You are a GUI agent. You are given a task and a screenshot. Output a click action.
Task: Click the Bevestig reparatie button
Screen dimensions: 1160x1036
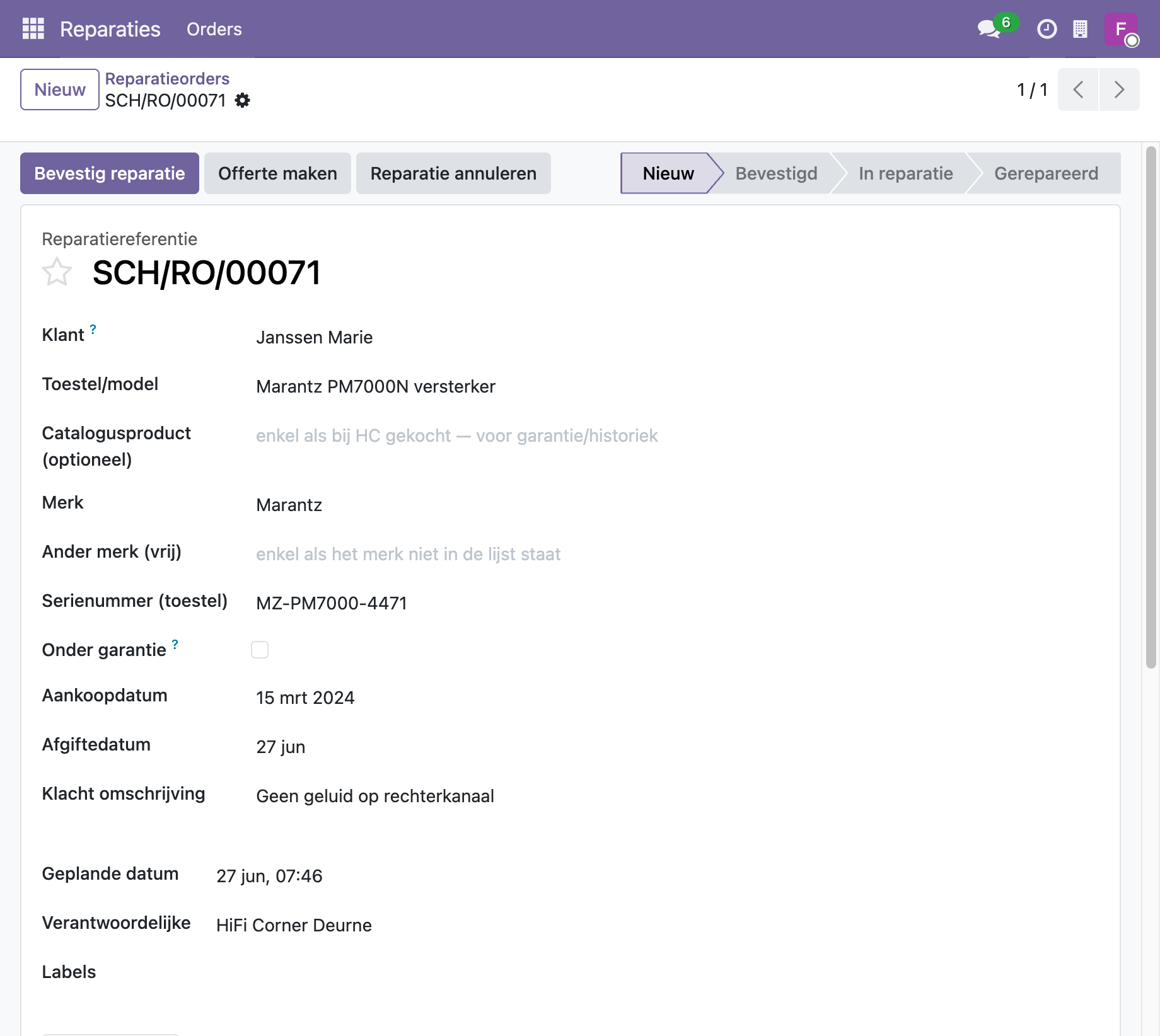110,173
